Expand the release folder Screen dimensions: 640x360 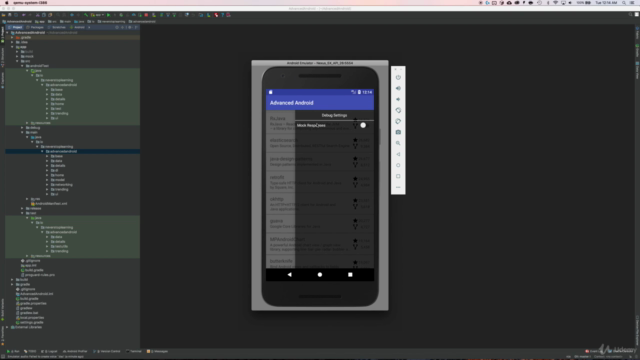22,208
